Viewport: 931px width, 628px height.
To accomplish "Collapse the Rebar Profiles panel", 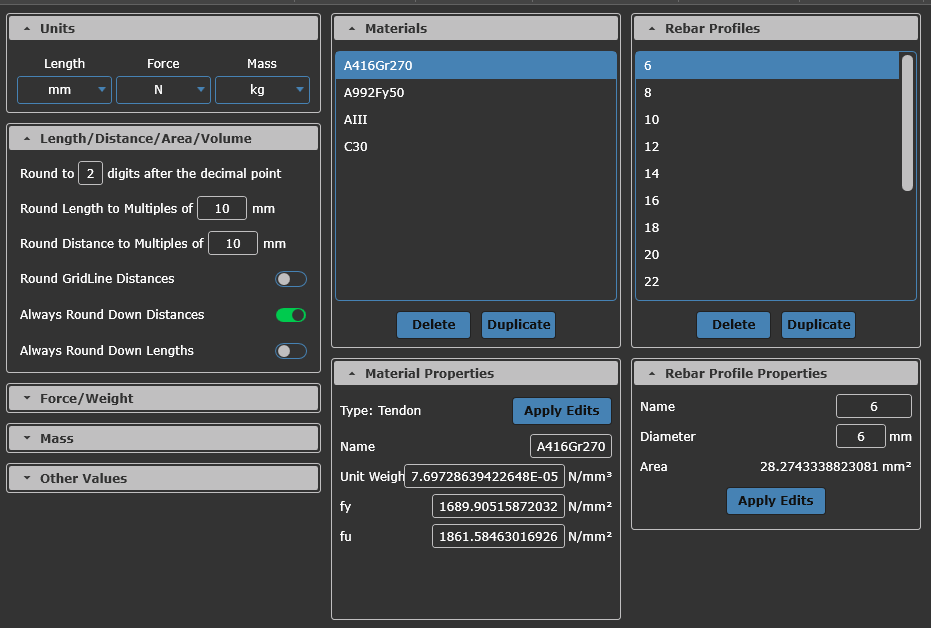I will 775,28.
